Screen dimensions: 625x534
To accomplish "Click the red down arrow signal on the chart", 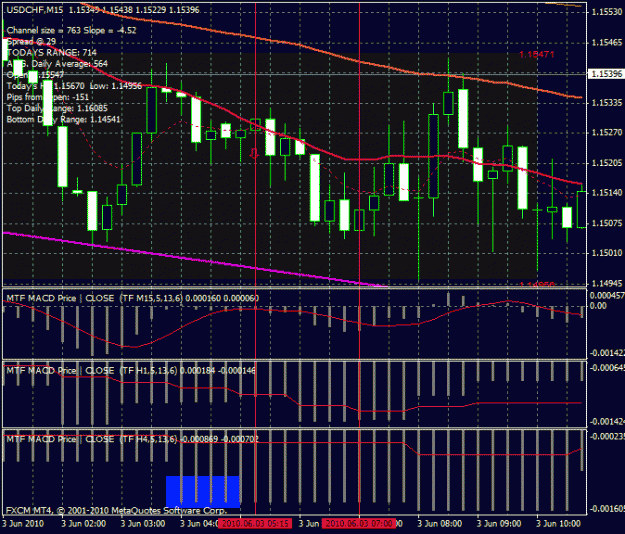I will coord(254,153).
